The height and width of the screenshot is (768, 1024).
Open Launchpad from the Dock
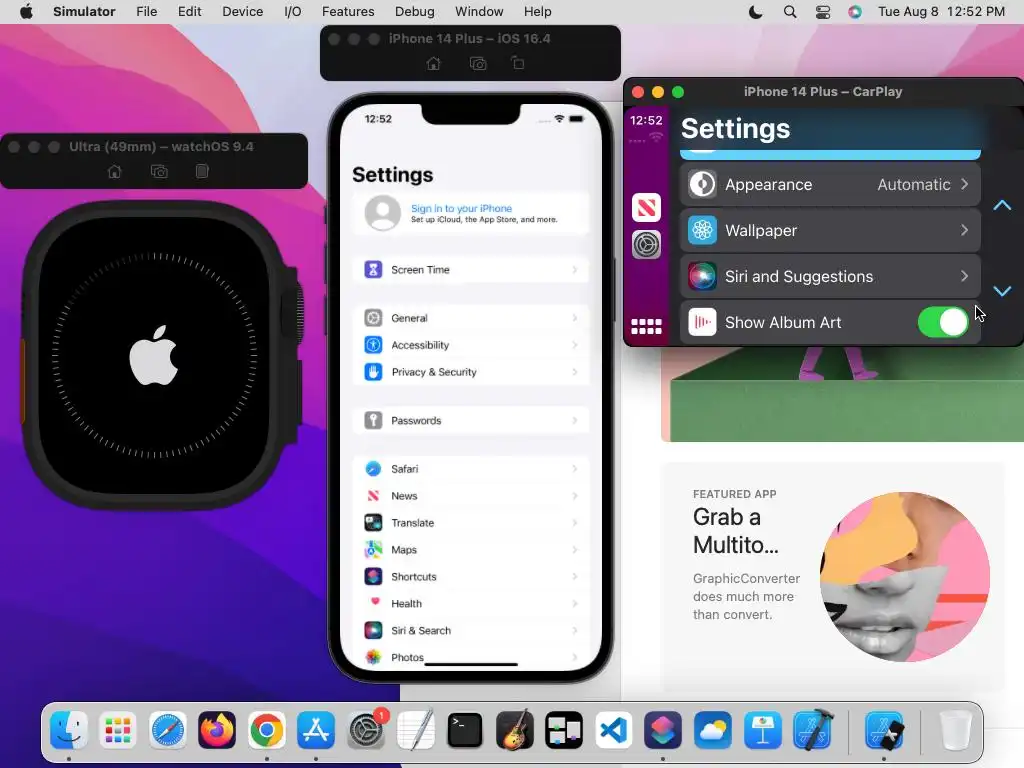coord(118,729)
